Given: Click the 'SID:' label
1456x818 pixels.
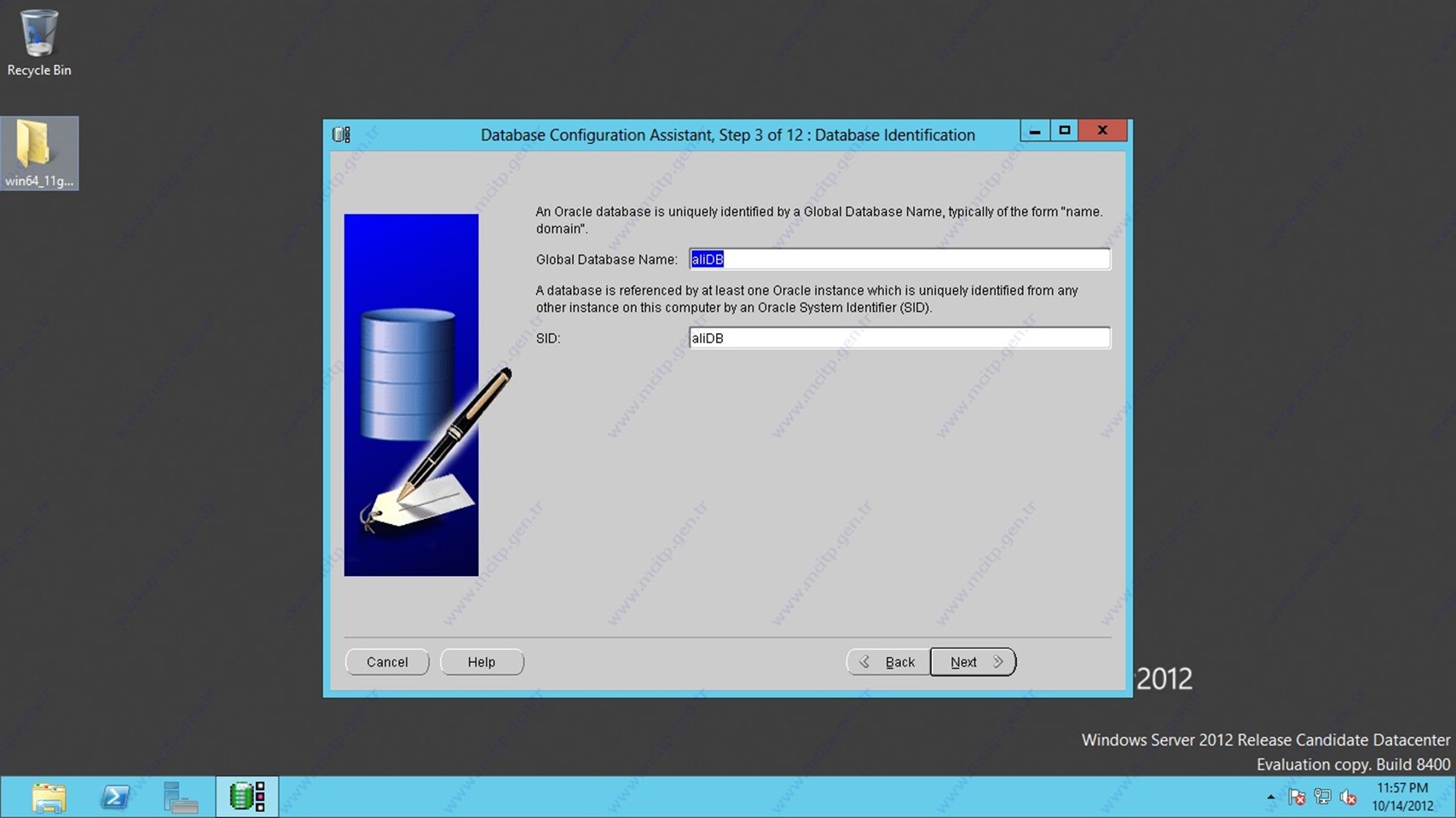Looking at the screenshot, I should pyautogui.click(x=548, y=338).
